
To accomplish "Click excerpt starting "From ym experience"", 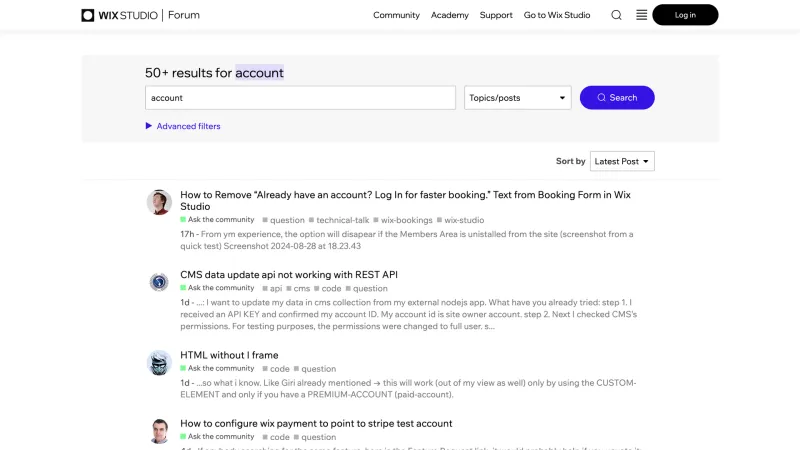I will [x=407, y=240].
